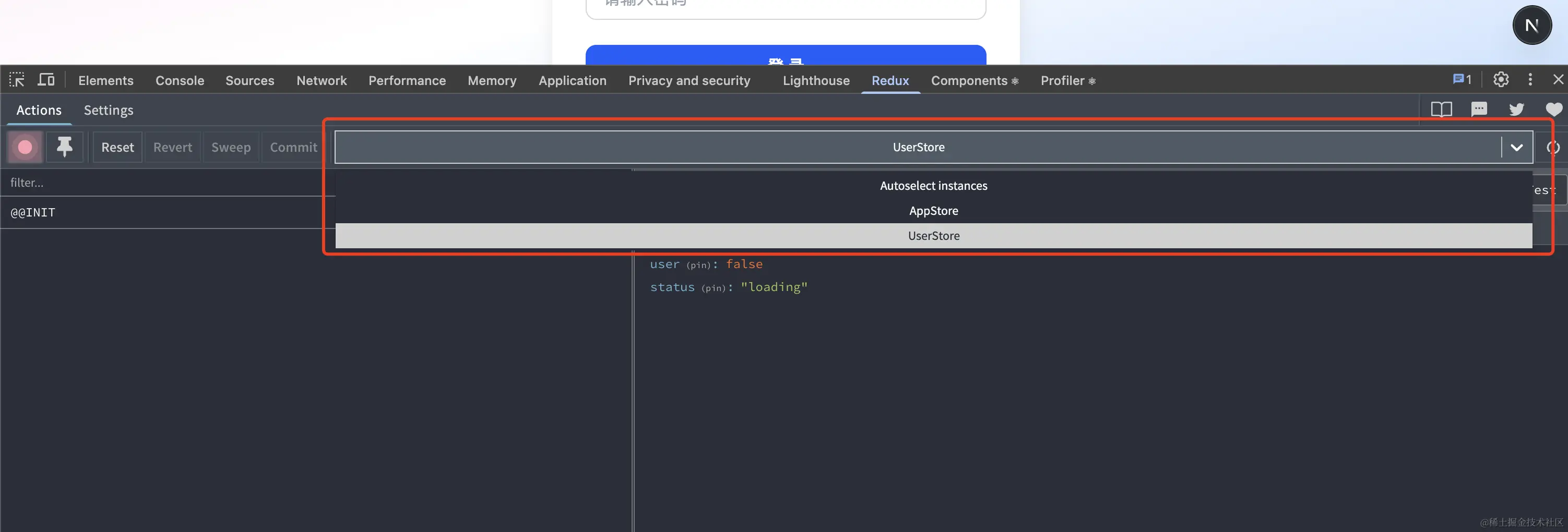This screenshot has height=532, width=1568.
Task: Expand the UserStore instance dropdown arrow
Action: pyautogui.click(x=1516, y=148)
